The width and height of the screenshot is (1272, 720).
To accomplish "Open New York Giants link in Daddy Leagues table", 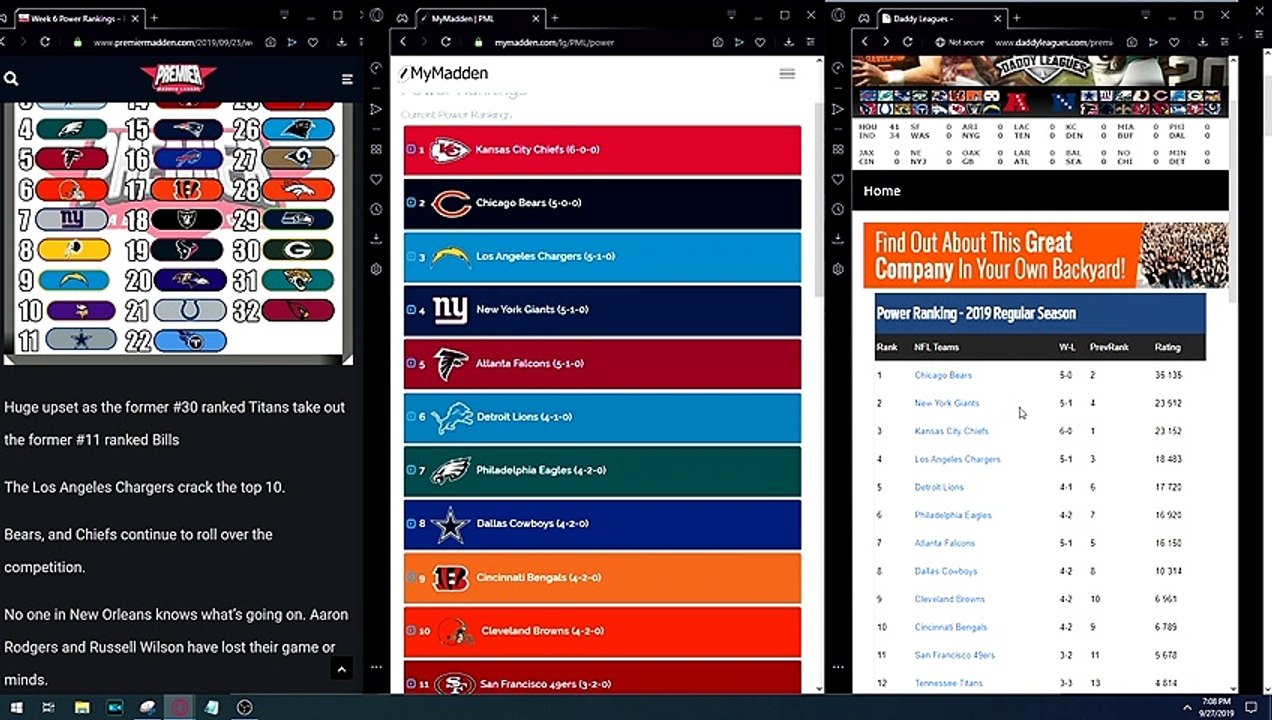I will [x=947, y=403].
